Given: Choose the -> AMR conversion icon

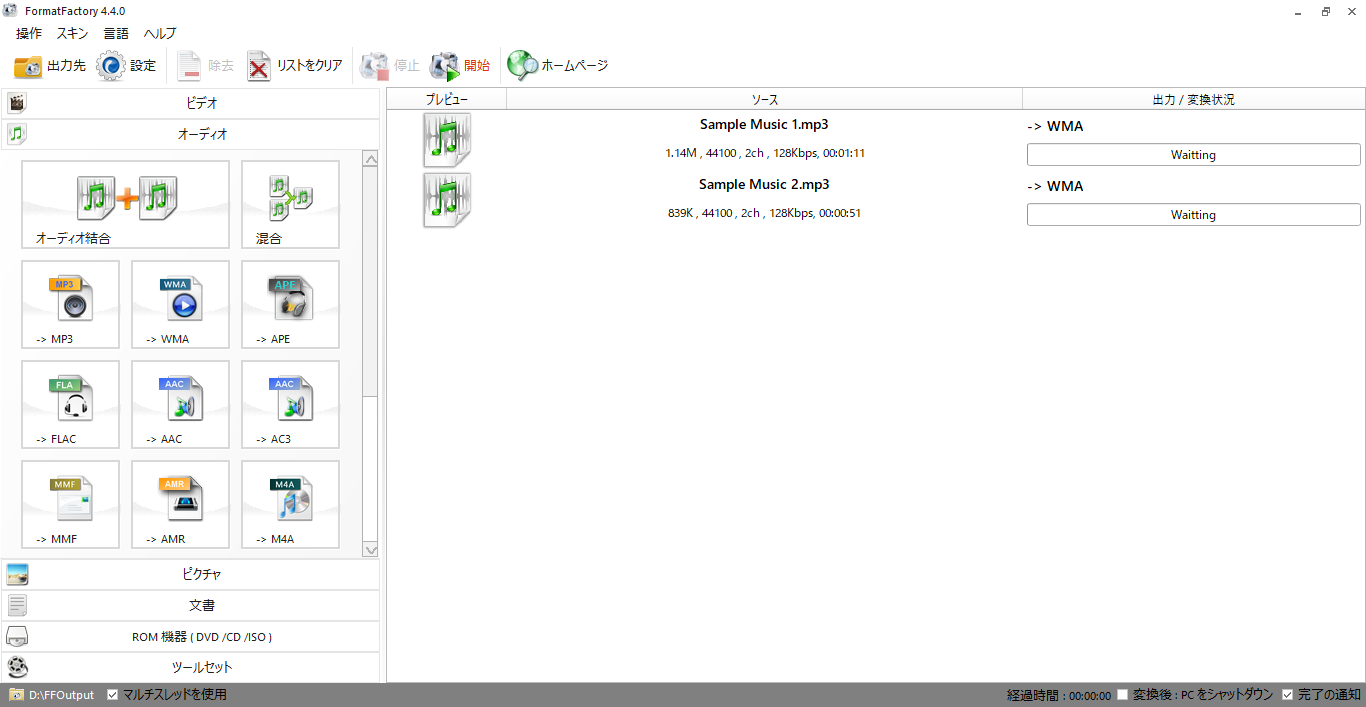Looking at the screenshot, I should coord(180,505).
